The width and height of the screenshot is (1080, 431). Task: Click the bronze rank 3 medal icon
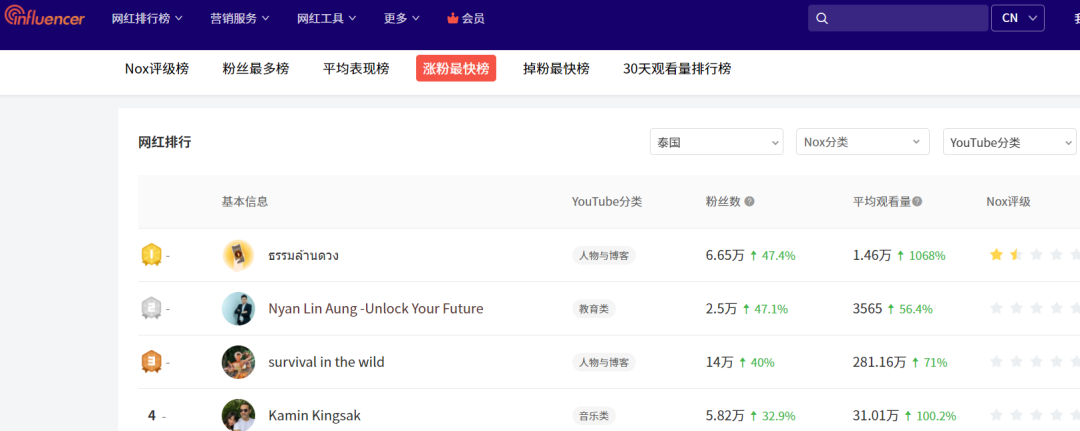tap(151, 362)
